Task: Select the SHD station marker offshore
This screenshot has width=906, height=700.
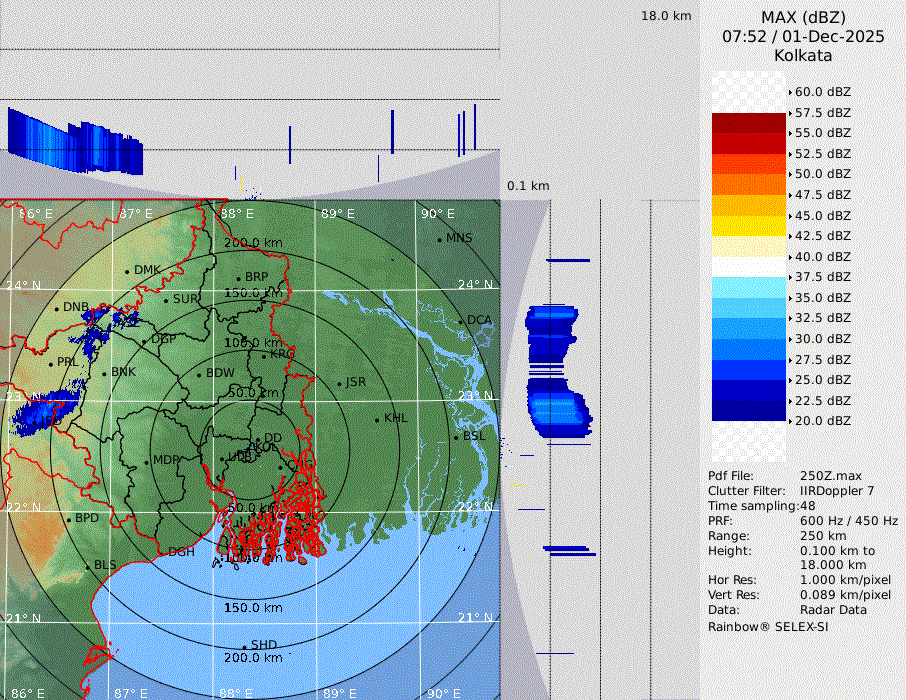Action: pos(244,646)
